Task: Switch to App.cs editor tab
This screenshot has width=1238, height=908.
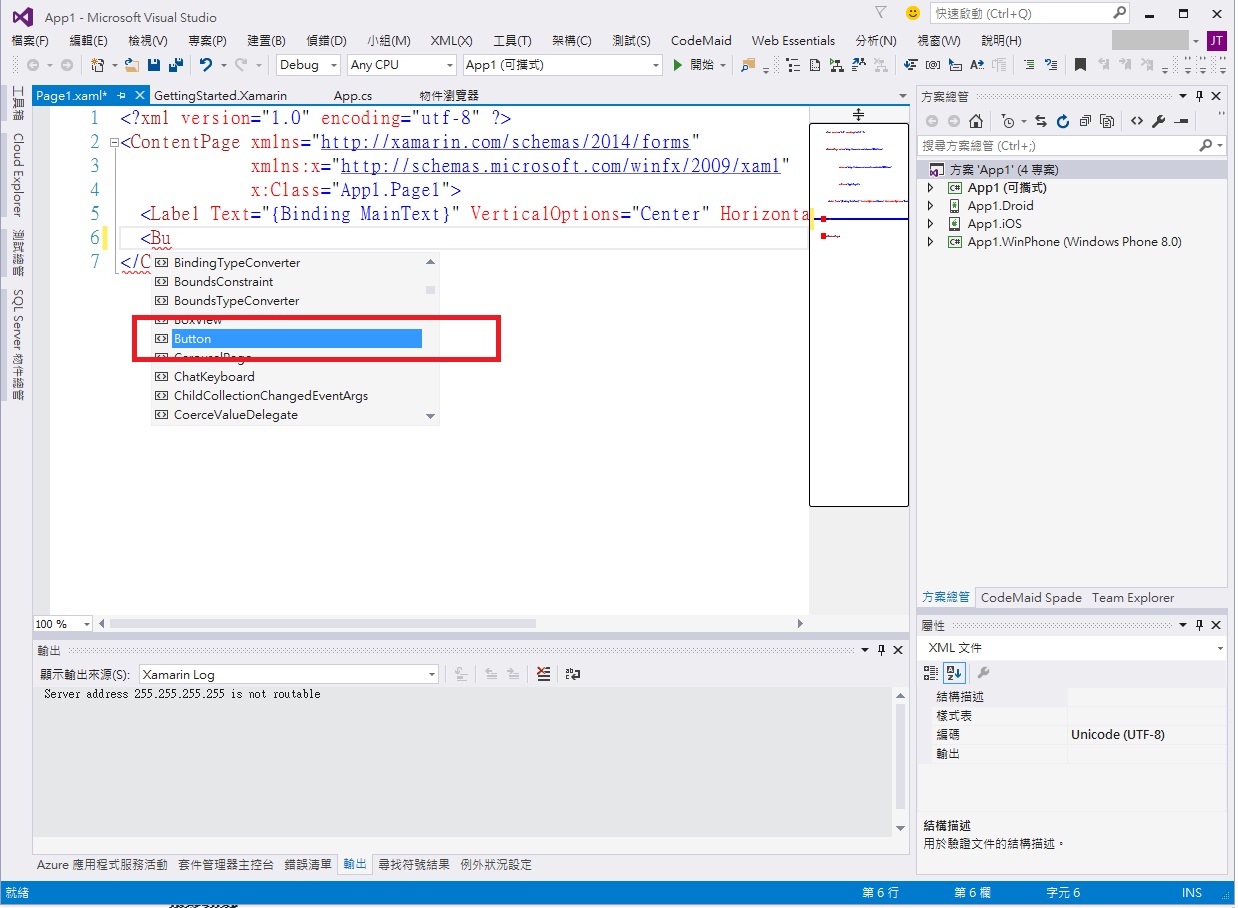Action: point(352,95)
